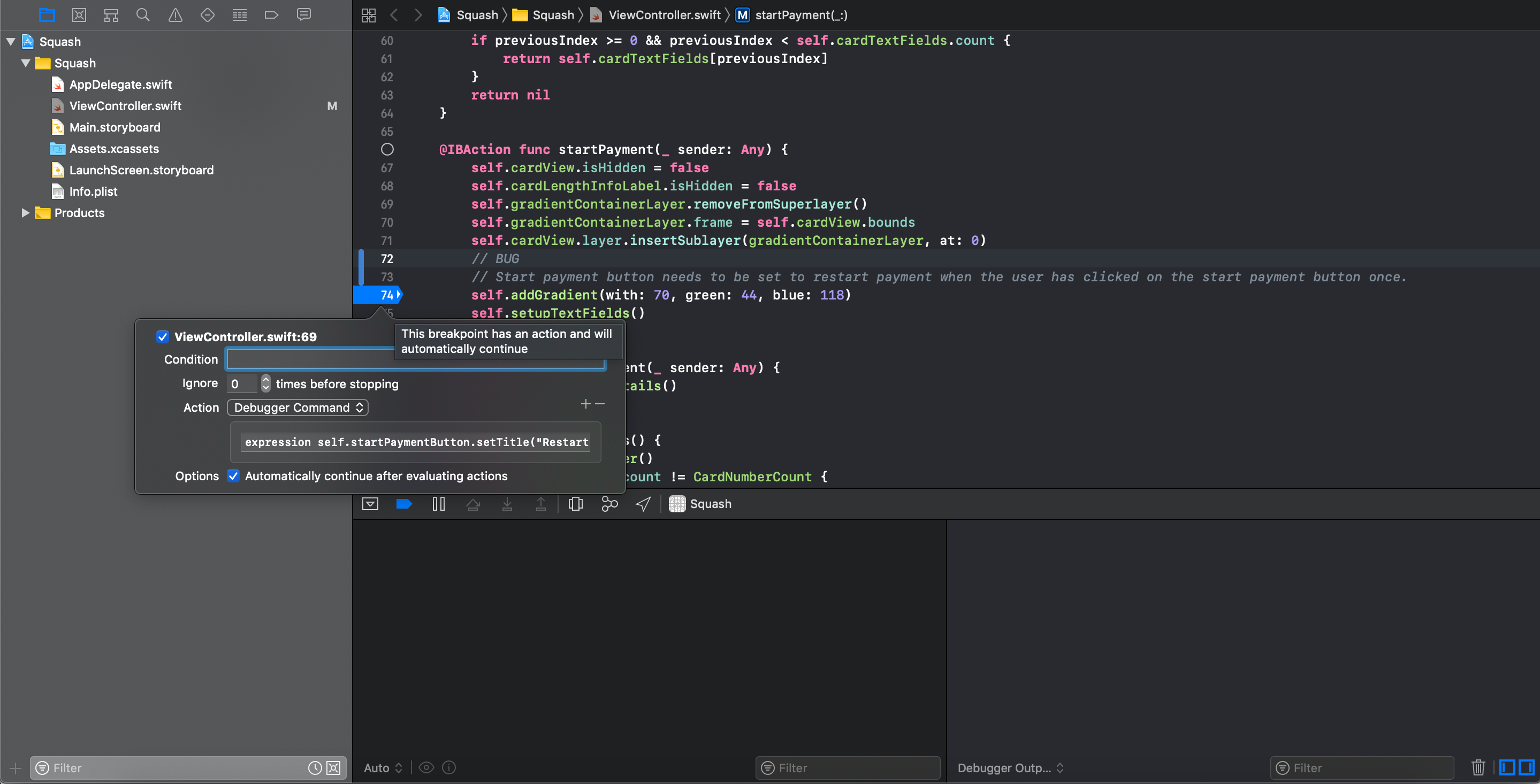Increment Ignore count with the stepper
Screen dimensions: 1540x784
[x=265, y=380]
